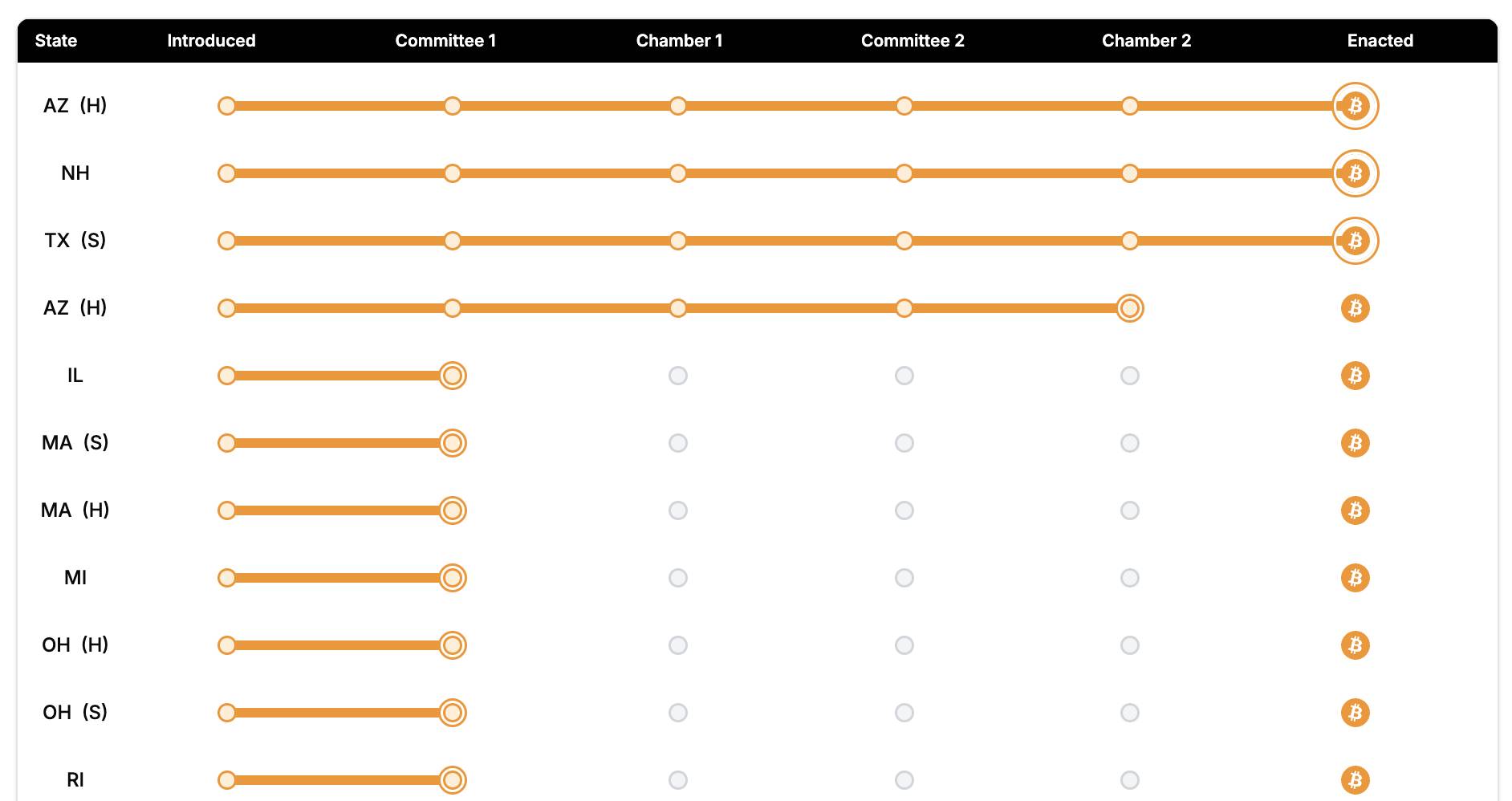The width and height of the screenshot is (1512, 801).
Task: Click the Bitcoin icon in the TX (S) row
Action: pyautogui.click(x=1355, y=241)
